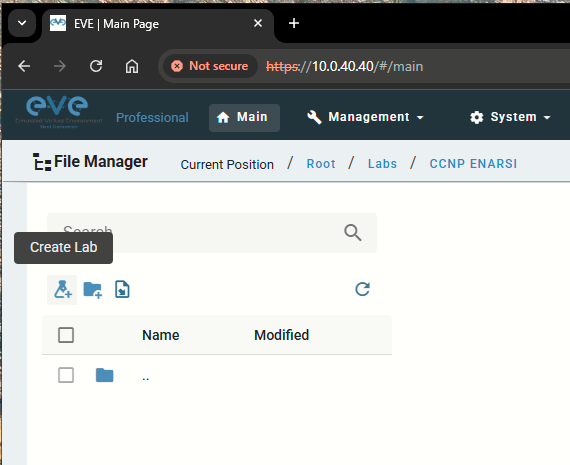The width and height of the screenshot is (570, 465).
Task: Click the Create Lab flask icon
Action: [63, 290]
